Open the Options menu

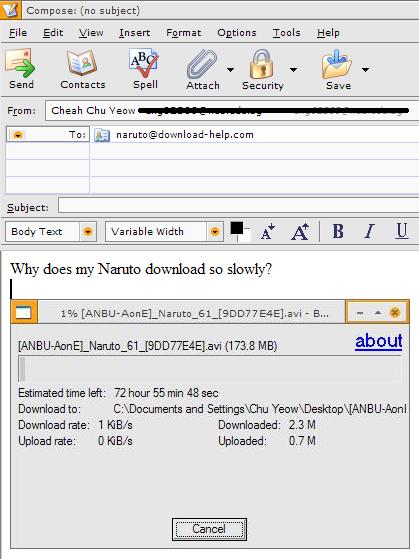[x=237, y=33]
